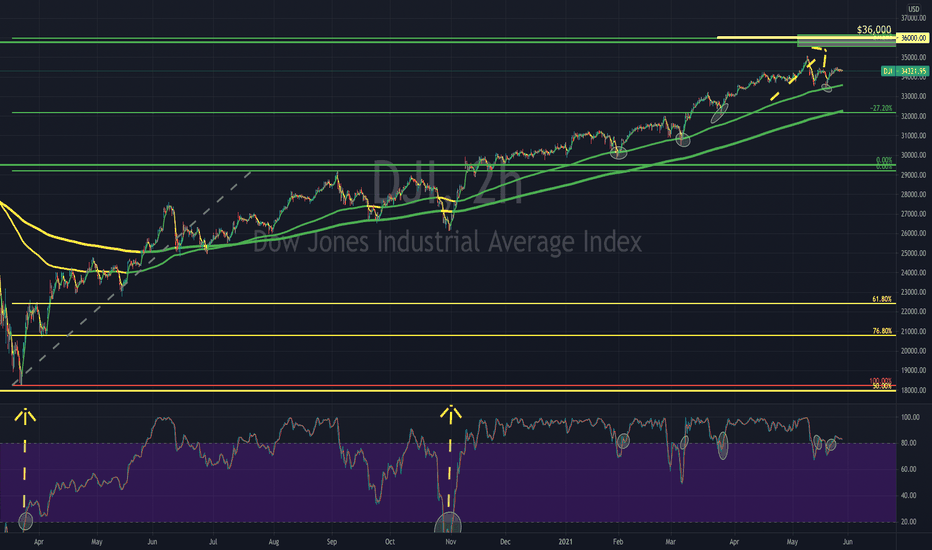
Task: Click the Jul label on time axis
Action: tap(213, 542)
